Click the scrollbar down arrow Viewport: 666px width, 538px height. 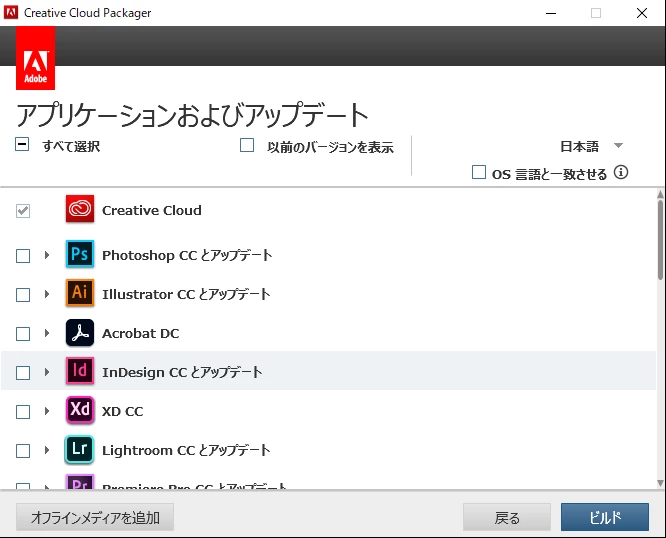click(x=660, y=483)
